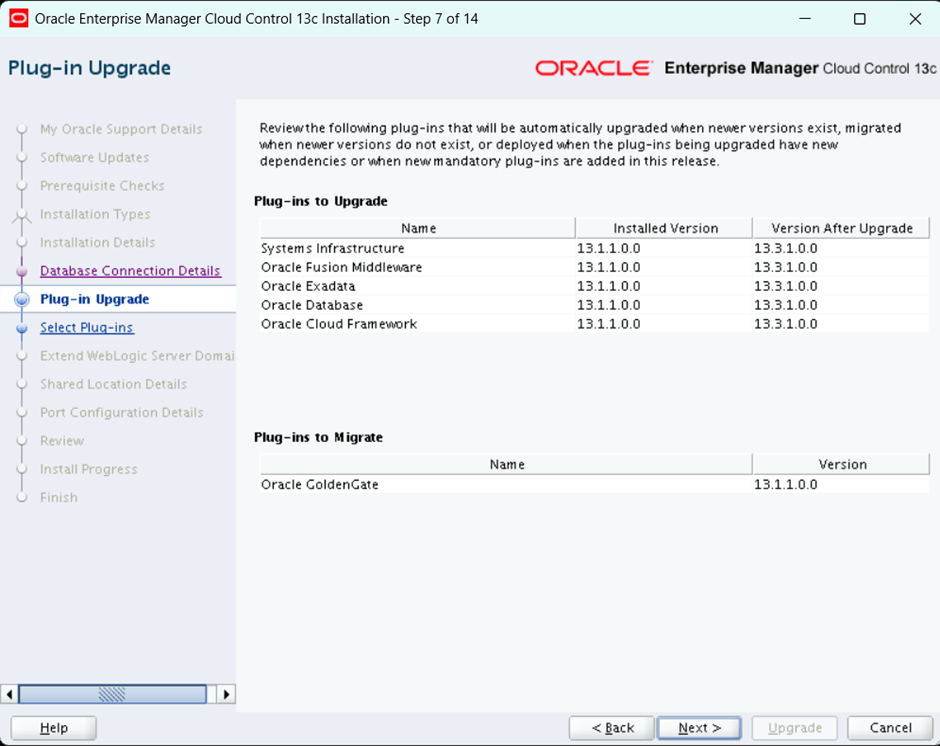Viewport: 940px width, 746px height.
Task: Maximize the installer window
Action: [859, 19]
